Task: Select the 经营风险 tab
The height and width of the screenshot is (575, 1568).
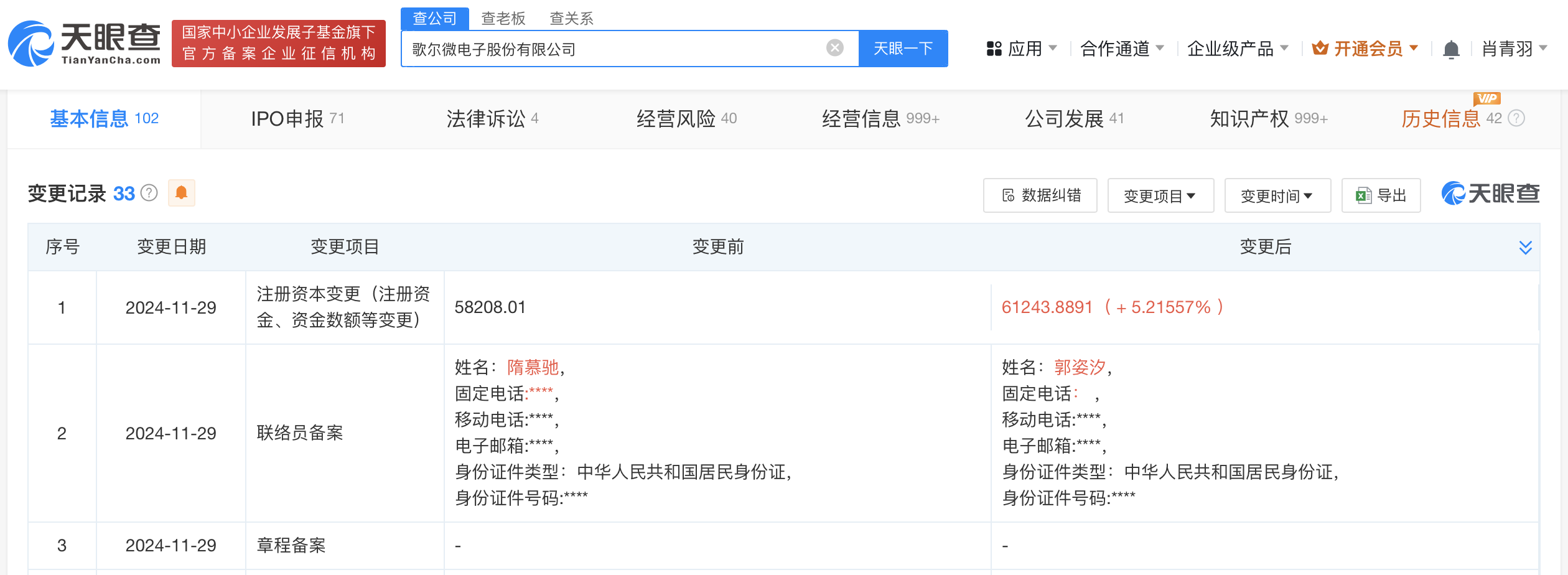Action: (x=686, y=118)
